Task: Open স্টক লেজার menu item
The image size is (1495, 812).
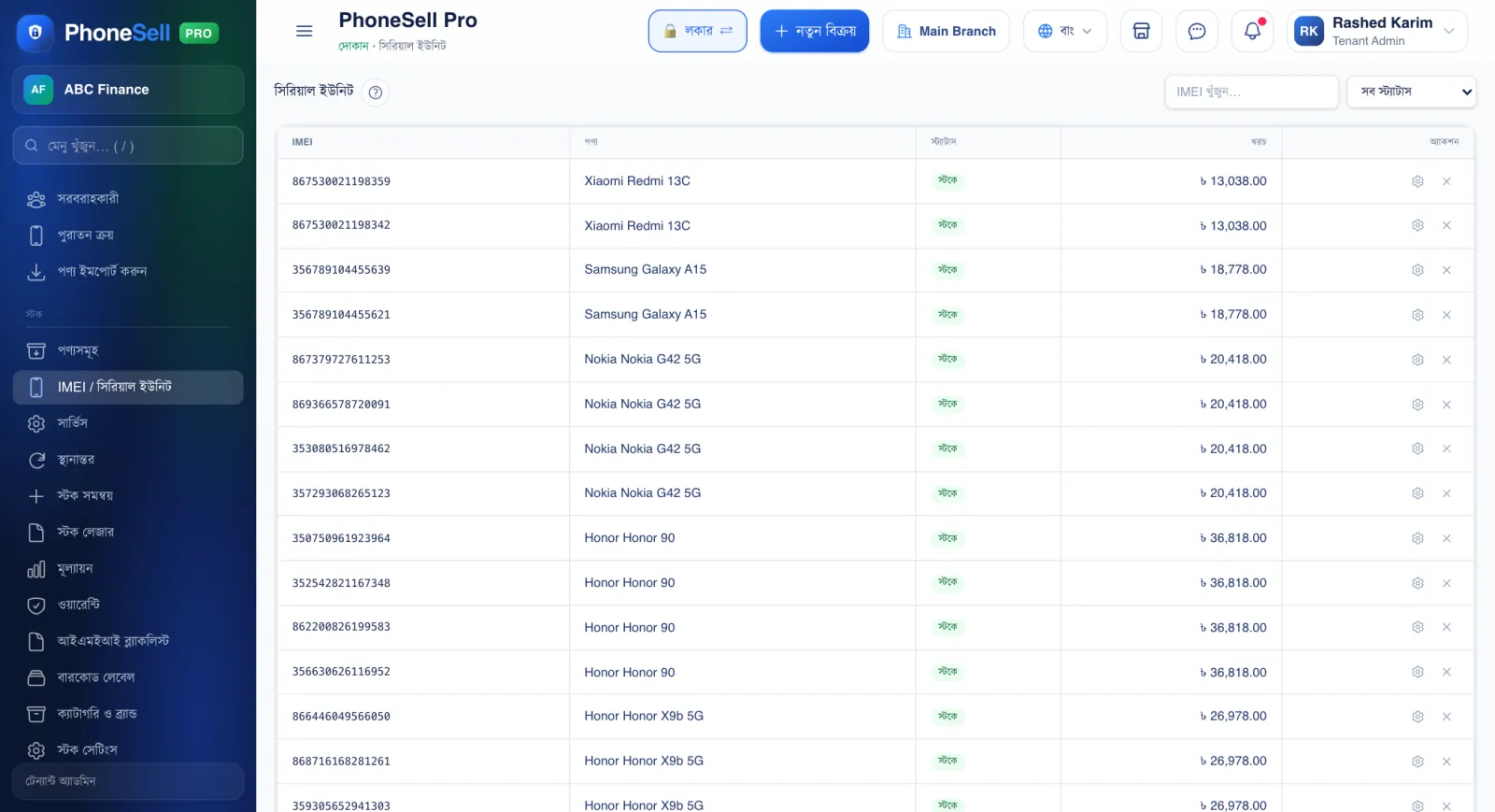Action: 128,533
